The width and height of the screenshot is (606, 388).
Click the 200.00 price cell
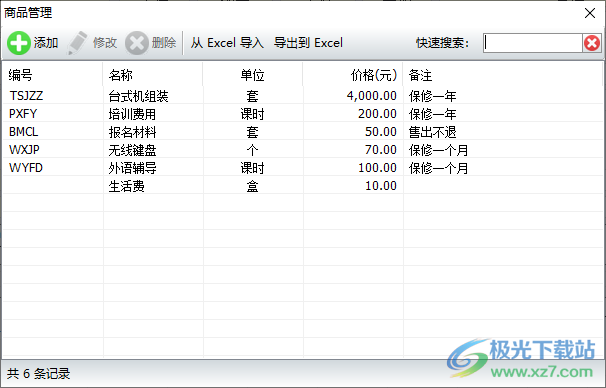pyautogui.click(x=378, y=114)
